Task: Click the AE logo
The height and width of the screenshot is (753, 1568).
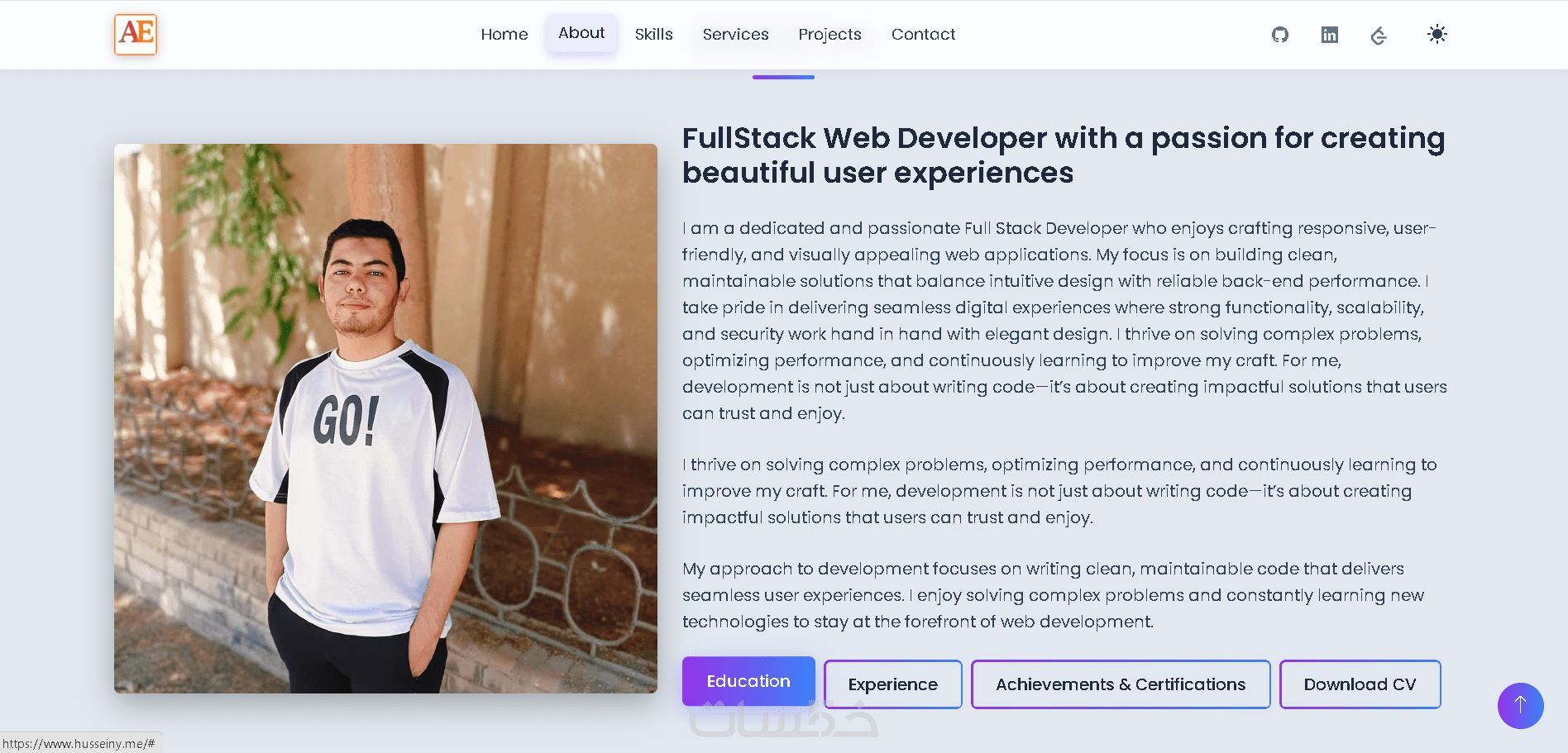Action: (x=136, y=35)
